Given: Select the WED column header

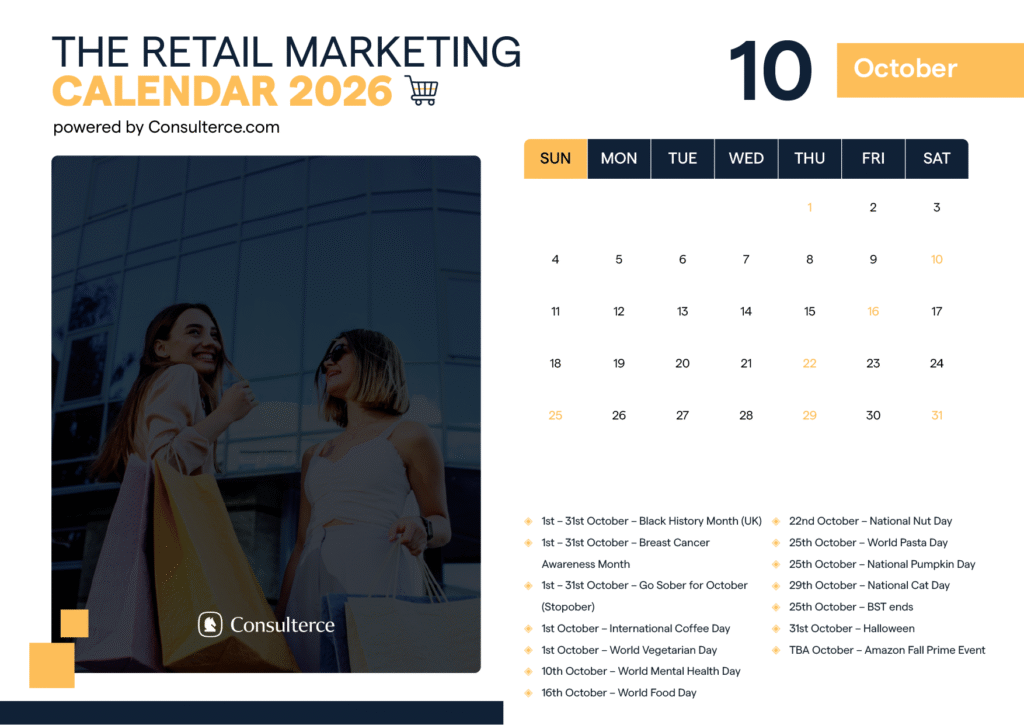Looking at the screenshot, I should (746, 158).
